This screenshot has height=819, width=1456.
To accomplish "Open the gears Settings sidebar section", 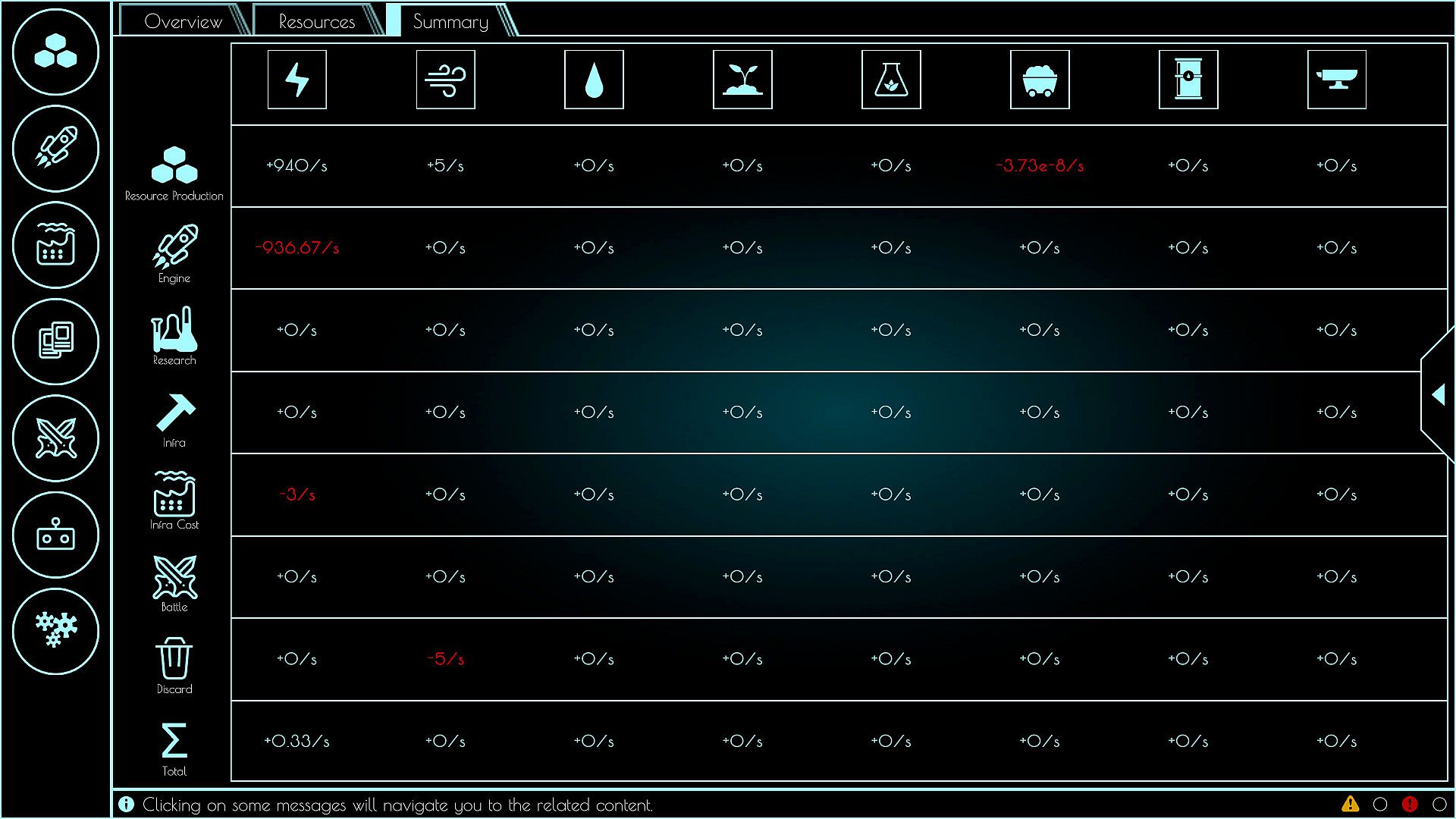I will coord(55,631).
